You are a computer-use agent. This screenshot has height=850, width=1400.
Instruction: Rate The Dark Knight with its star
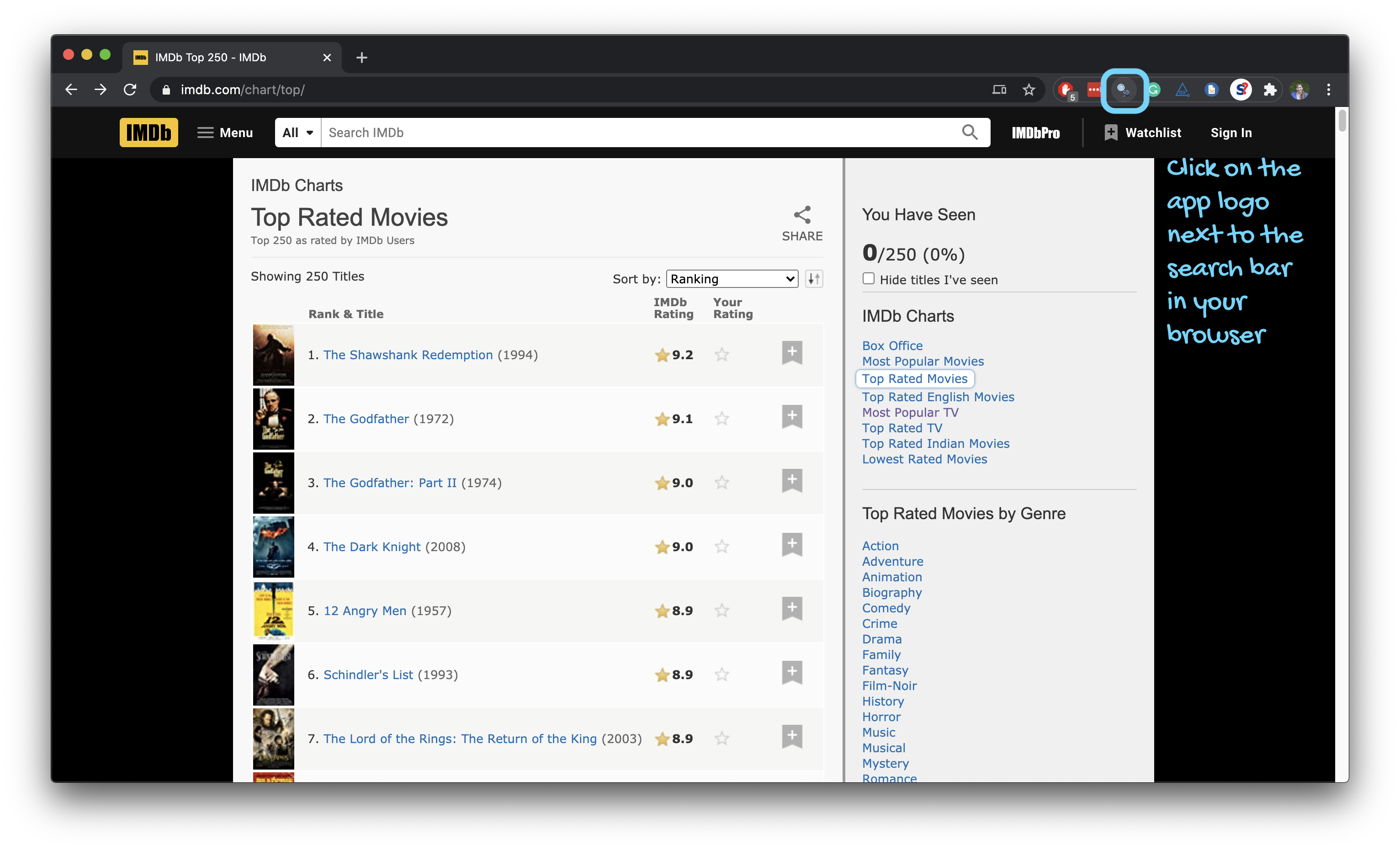point(721,547)
